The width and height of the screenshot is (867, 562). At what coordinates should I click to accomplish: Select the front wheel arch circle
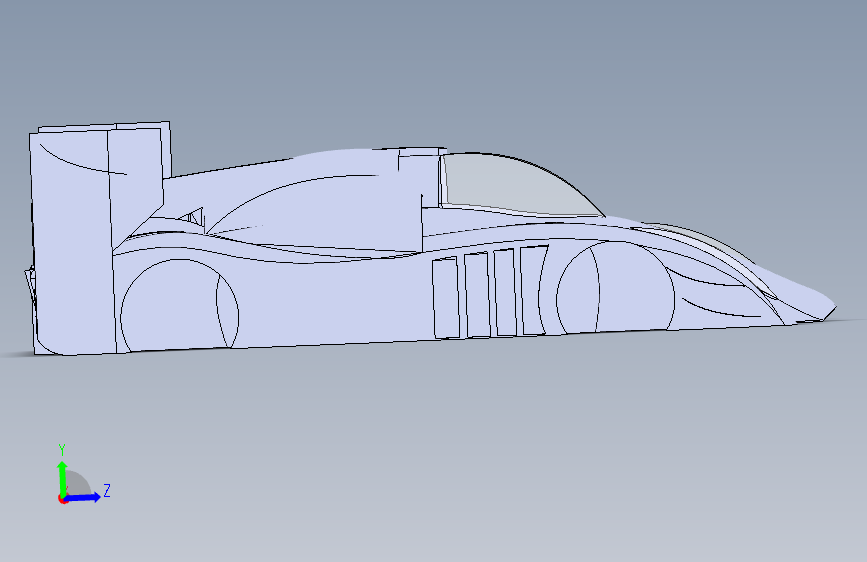coord(615,286)
